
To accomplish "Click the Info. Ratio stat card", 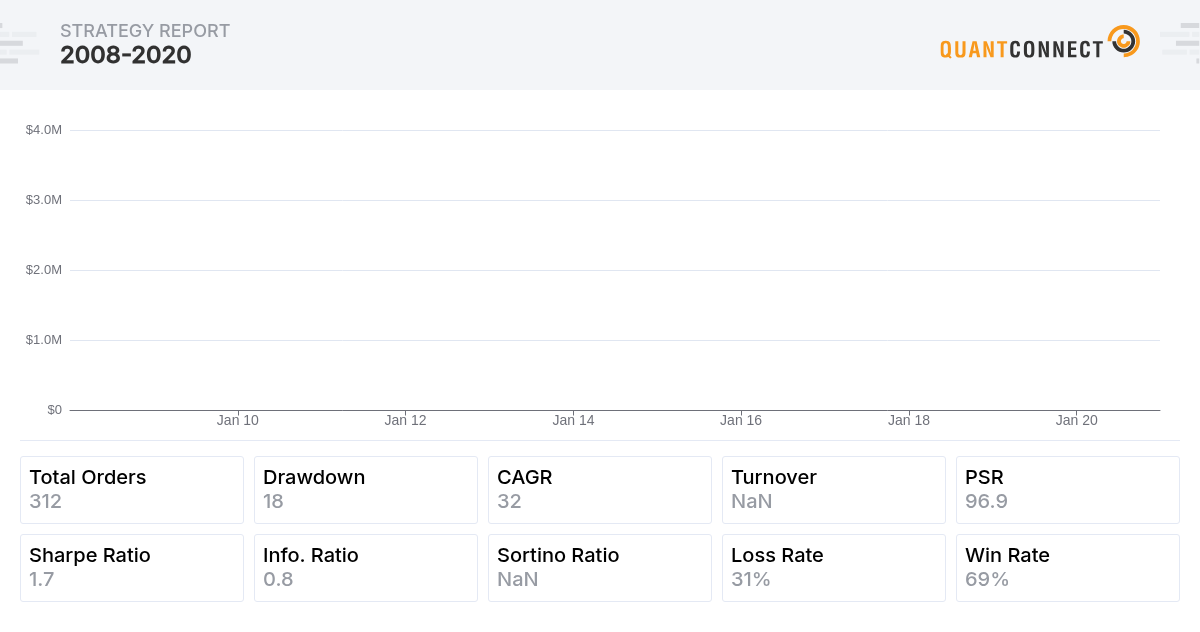I will (366, 568).
